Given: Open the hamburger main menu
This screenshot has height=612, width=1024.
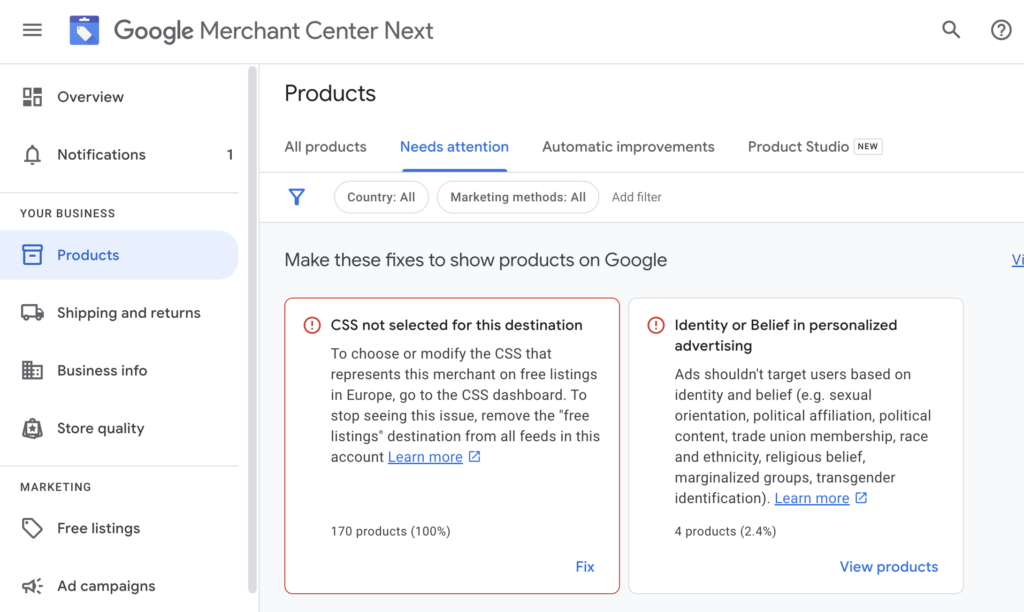Looking at the screenshot, I should 32,30.
